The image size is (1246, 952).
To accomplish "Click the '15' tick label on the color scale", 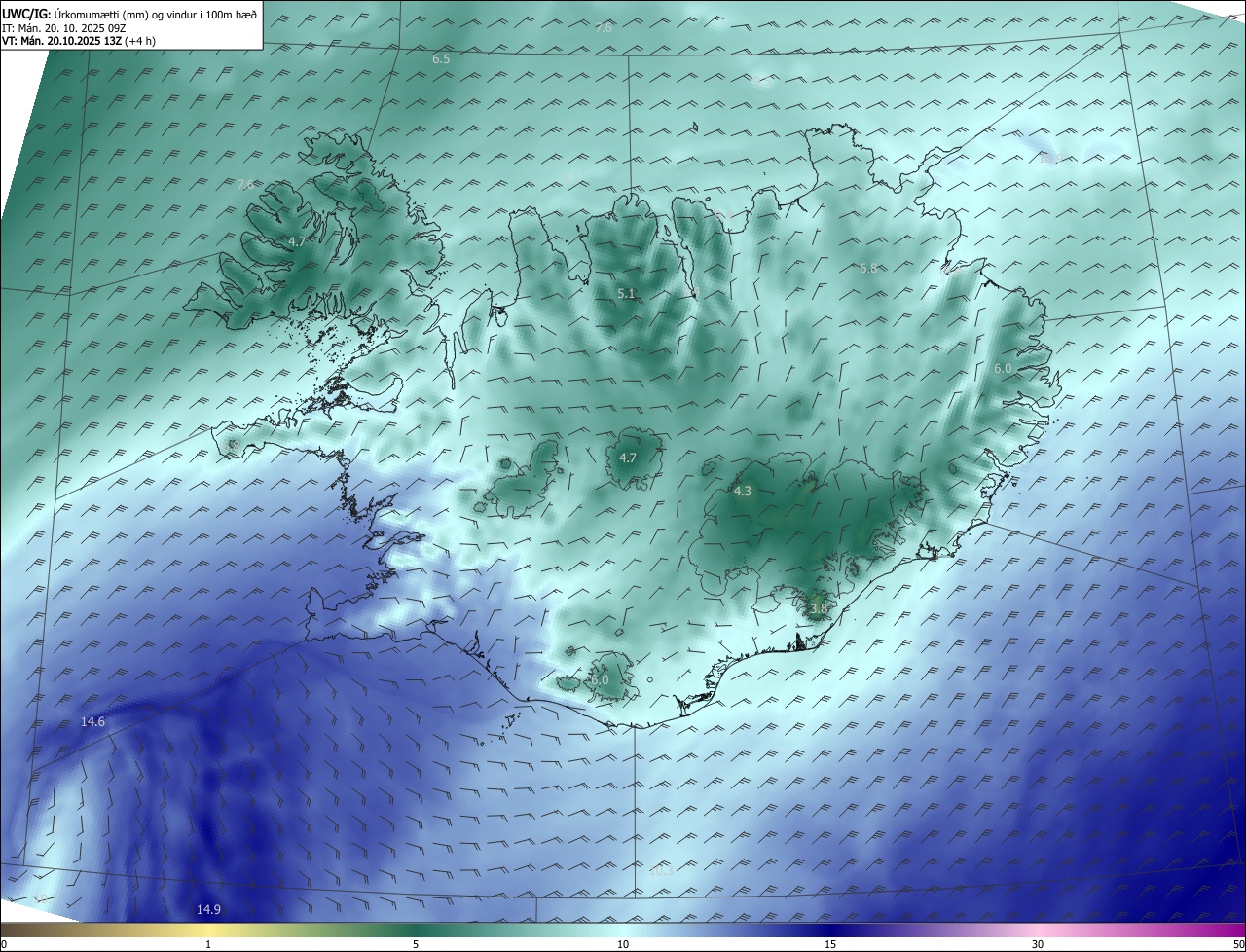I will tap(830, 944).
